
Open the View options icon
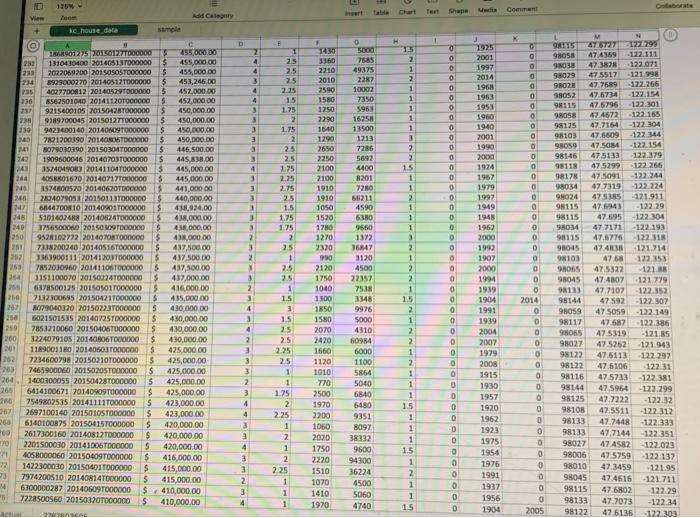click(x=38, y=6)
